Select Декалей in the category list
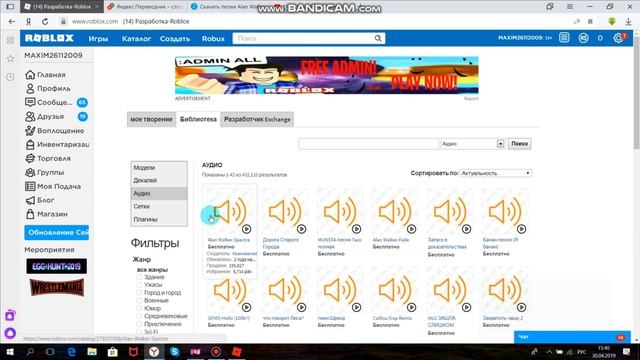This screenshot has height=360, width=640. (x=159, y=180)
